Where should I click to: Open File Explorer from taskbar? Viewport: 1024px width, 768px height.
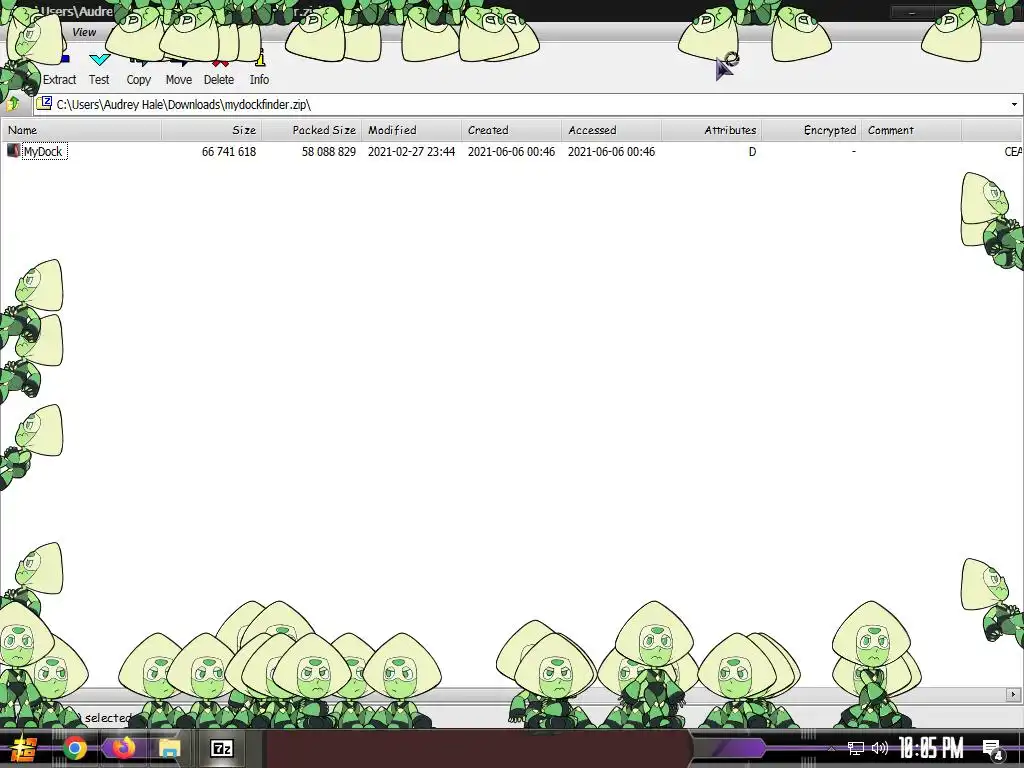coord(170,748)
